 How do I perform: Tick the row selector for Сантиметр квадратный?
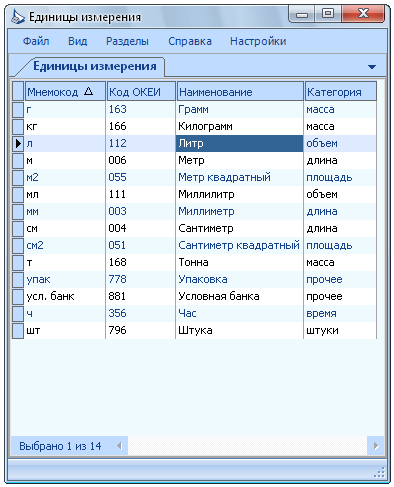[x=18, y=246]
